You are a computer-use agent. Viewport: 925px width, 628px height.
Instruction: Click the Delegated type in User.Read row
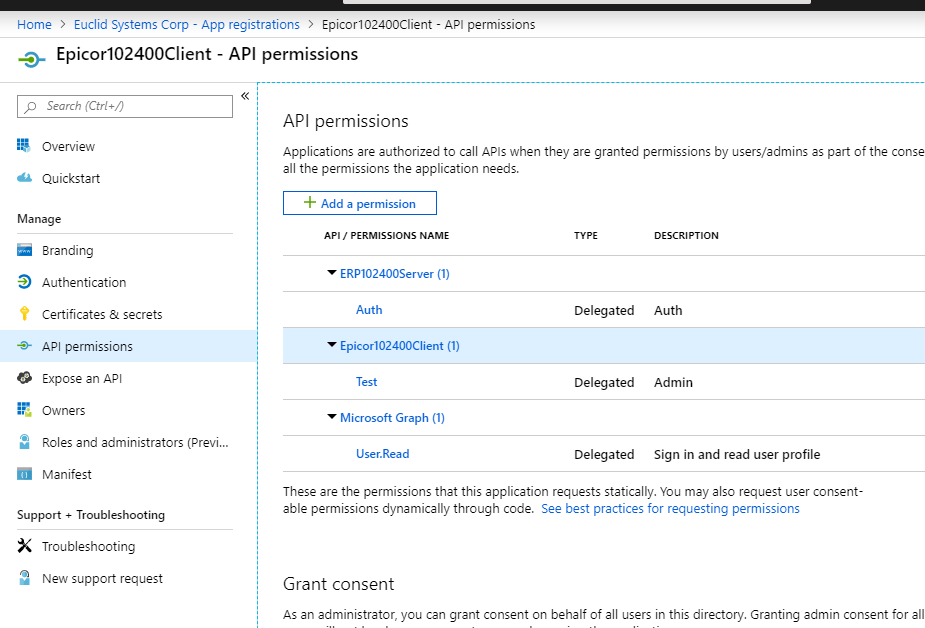(604, 454)
